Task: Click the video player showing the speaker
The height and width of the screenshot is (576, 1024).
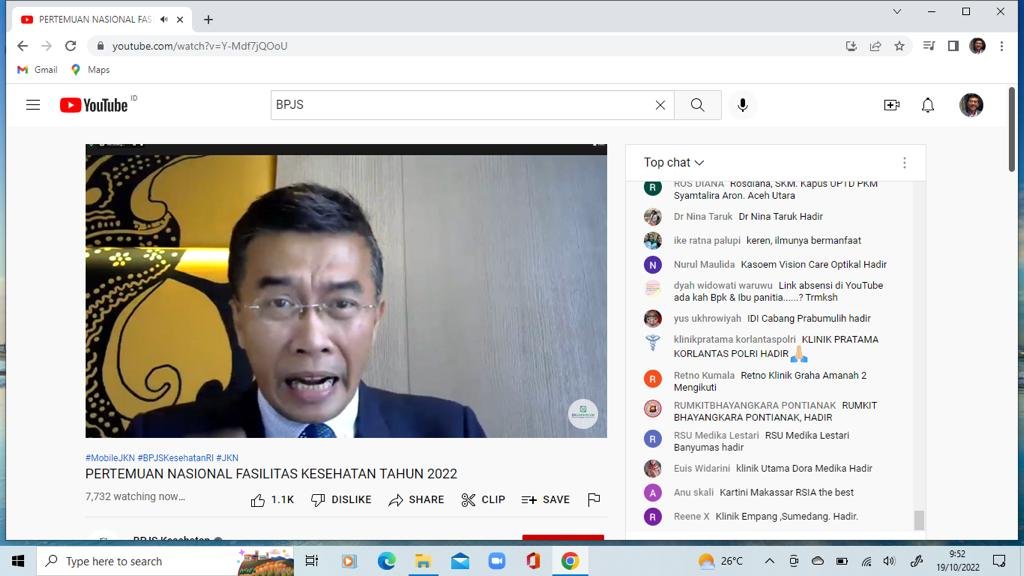Action: click(x=346, y=291)
